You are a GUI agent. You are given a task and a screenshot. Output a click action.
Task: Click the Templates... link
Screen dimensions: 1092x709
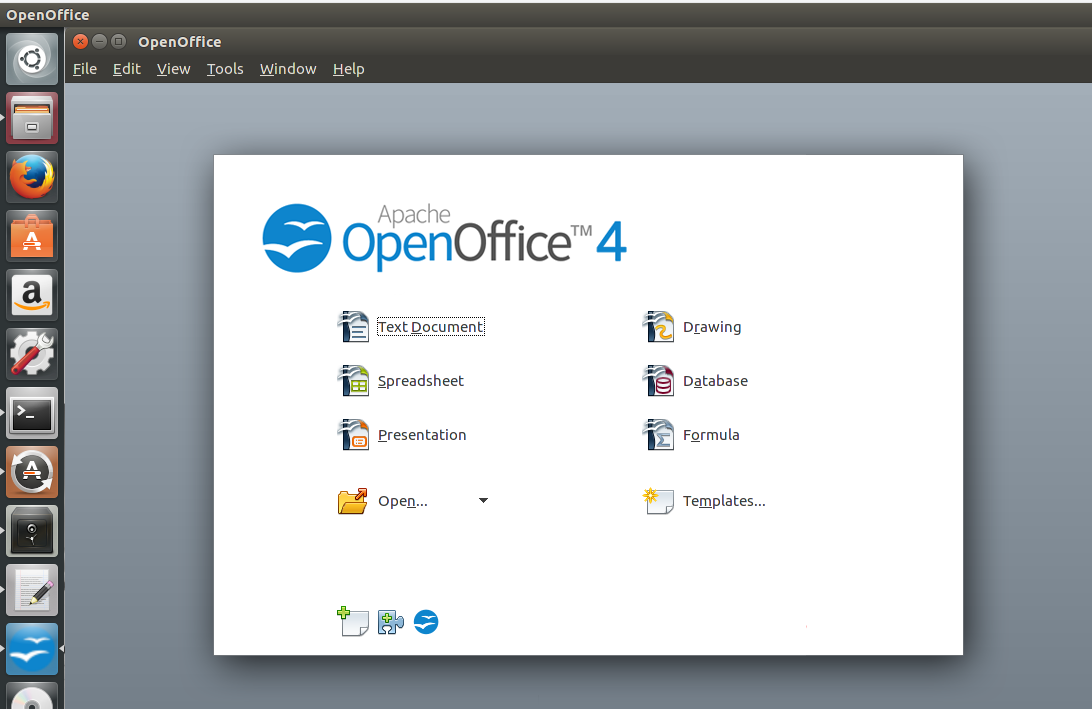[x=724, y=501]
